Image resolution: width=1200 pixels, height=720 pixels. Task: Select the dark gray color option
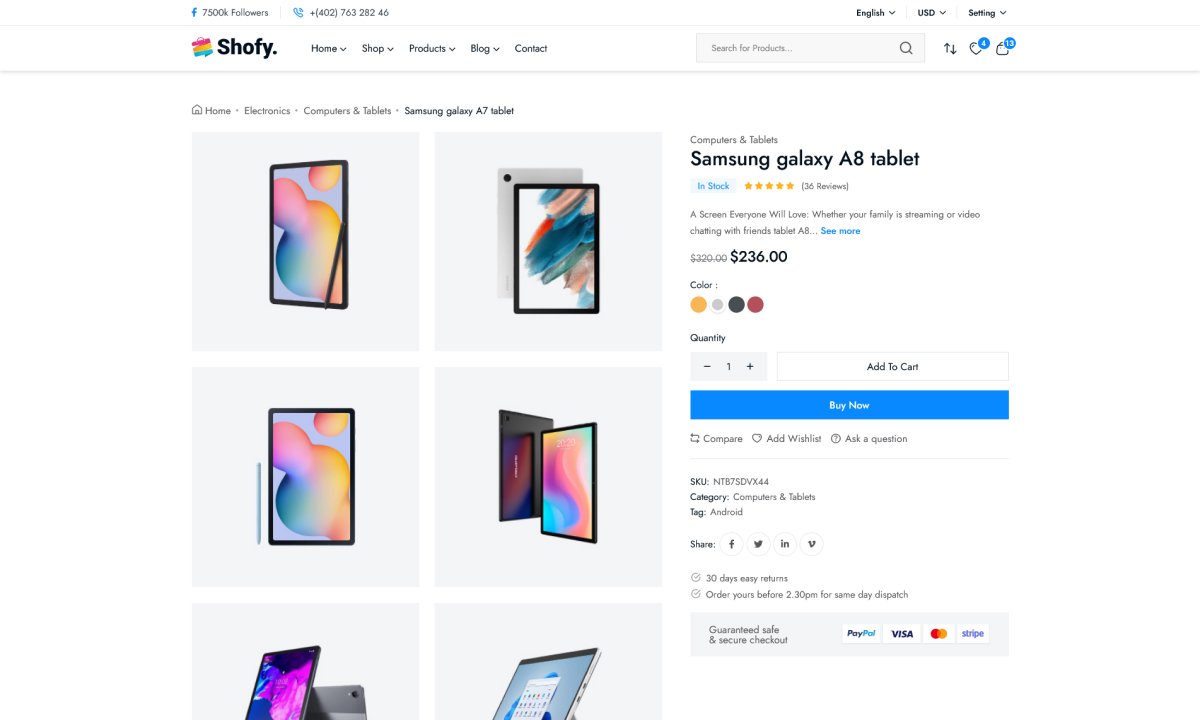(x=737, y=305)
